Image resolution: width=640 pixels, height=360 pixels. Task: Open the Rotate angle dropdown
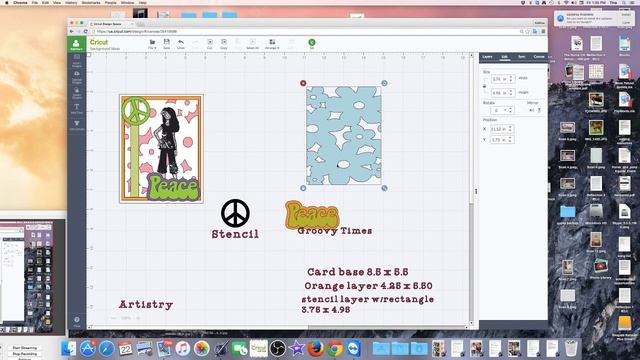502,110
